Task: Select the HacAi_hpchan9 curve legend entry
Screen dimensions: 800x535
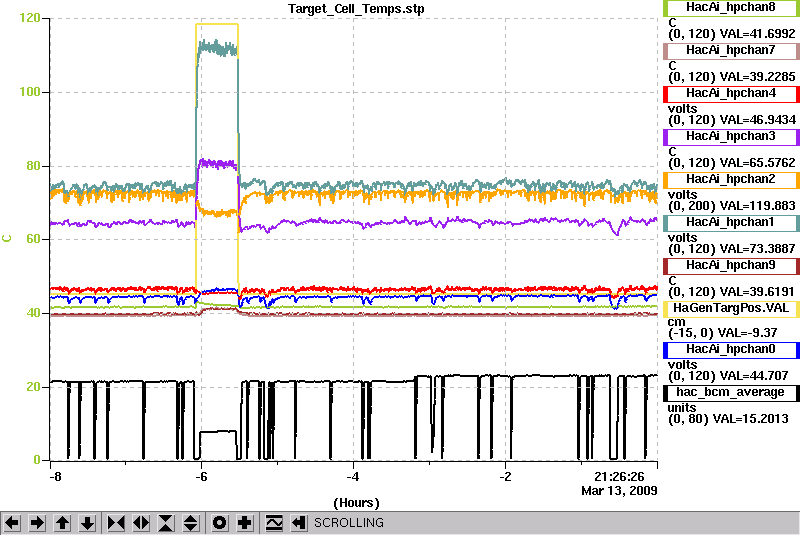Action: coord(731,266)
